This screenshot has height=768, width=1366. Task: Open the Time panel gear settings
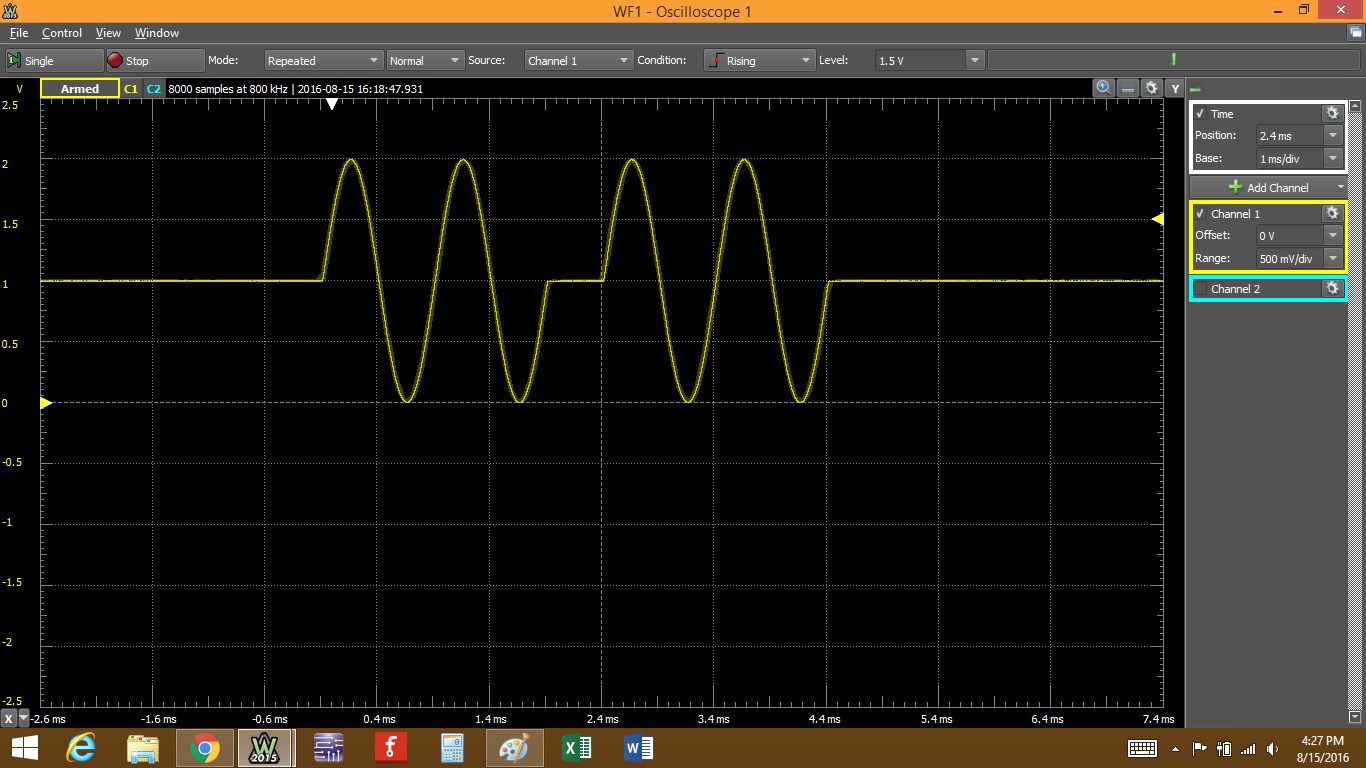point(1332,113)
